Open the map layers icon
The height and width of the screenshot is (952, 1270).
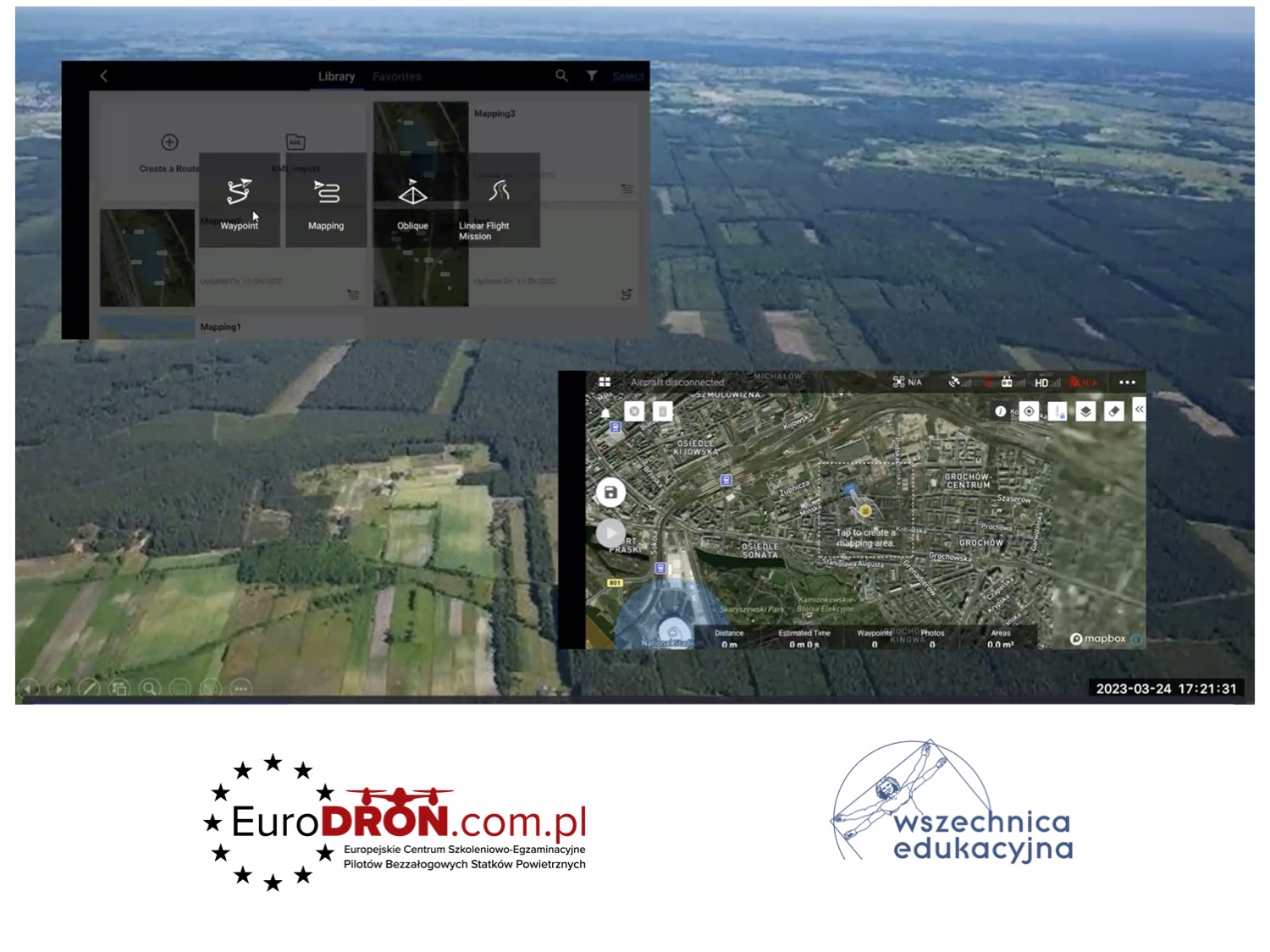(1085, 411)
